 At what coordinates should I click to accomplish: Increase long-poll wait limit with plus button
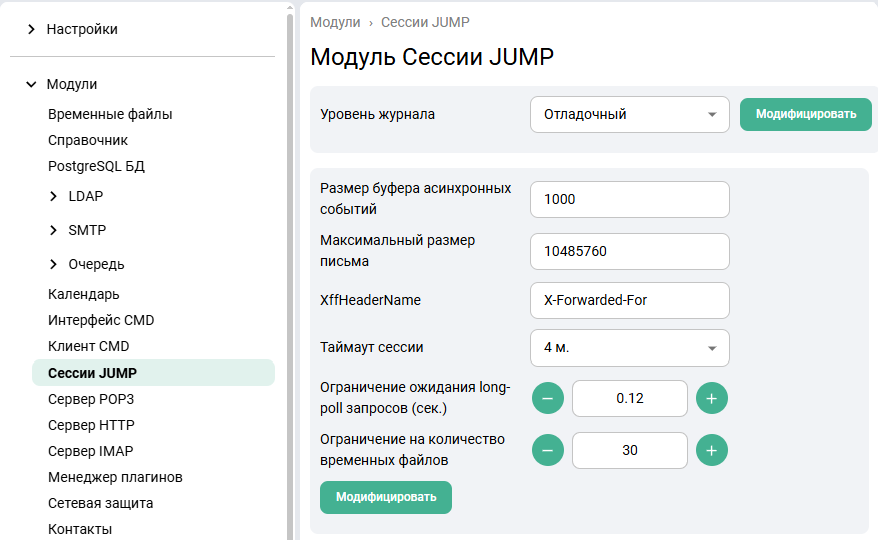click(711, 398)
